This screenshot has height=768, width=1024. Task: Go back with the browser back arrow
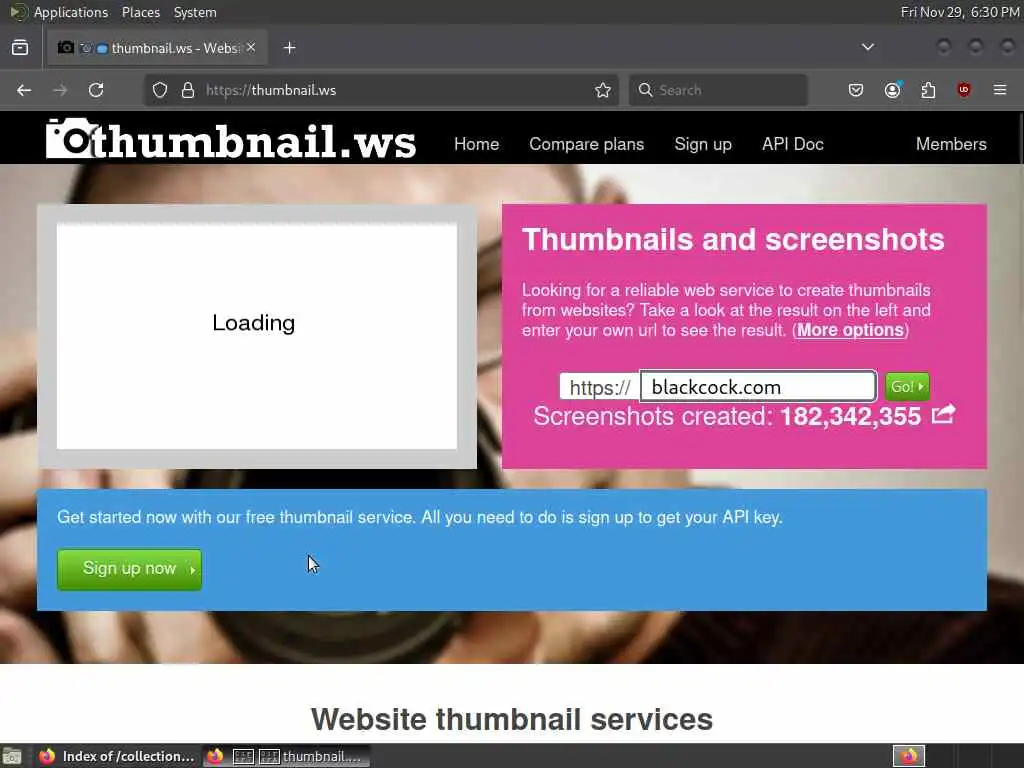tap(24, 90)
